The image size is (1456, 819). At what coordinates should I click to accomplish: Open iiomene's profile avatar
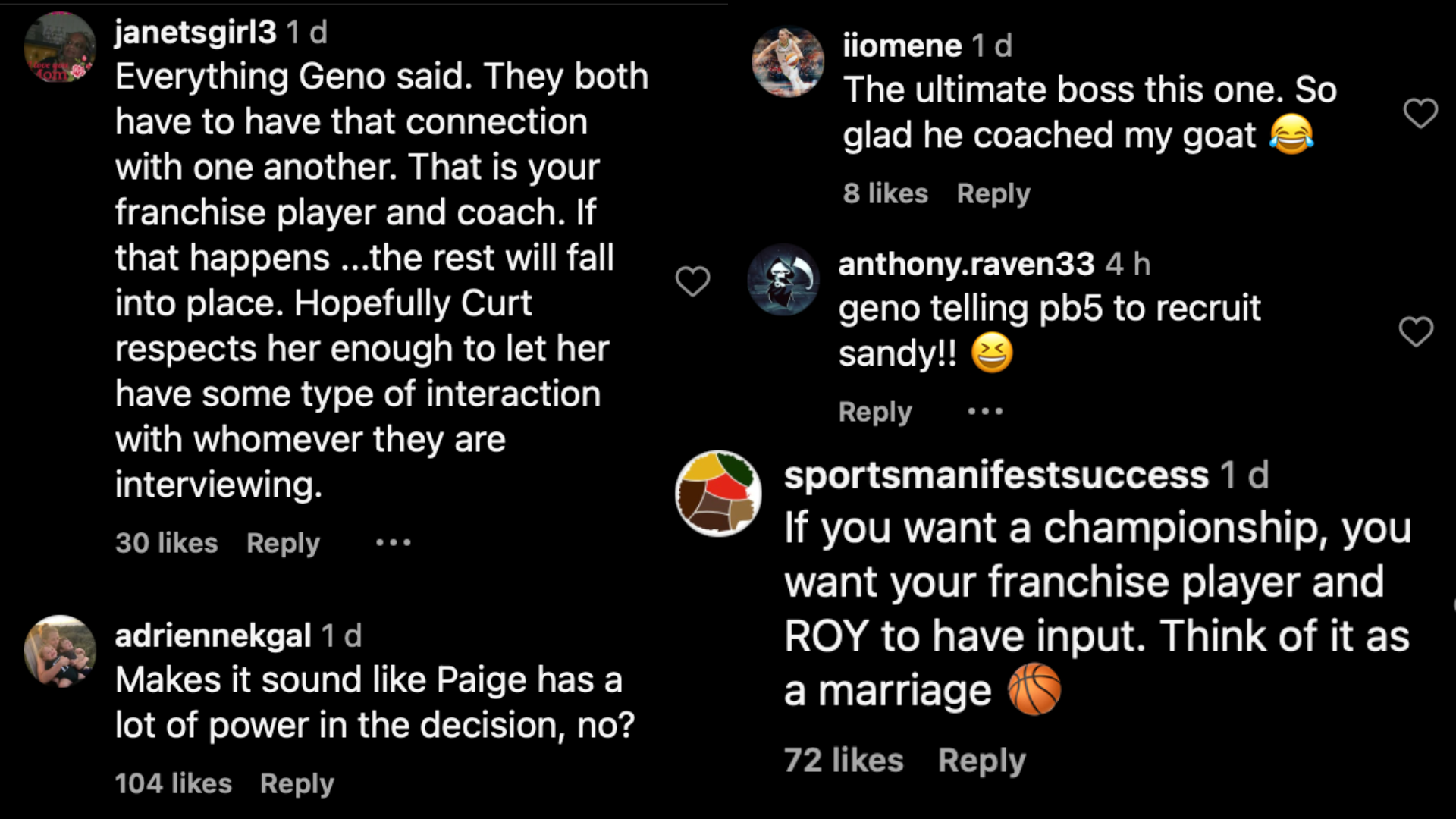click(787, 62)
